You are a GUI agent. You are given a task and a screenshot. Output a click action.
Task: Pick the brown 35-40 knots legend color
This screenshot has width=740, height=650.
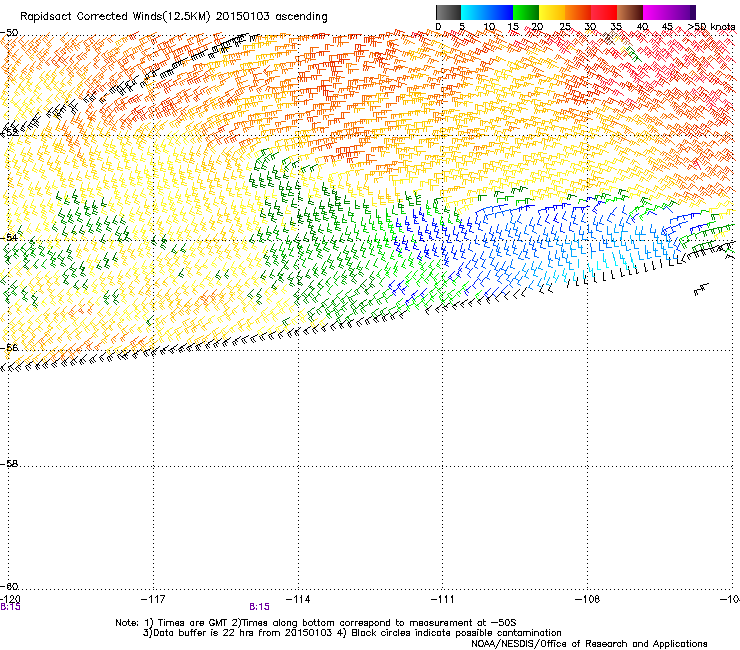630,12
